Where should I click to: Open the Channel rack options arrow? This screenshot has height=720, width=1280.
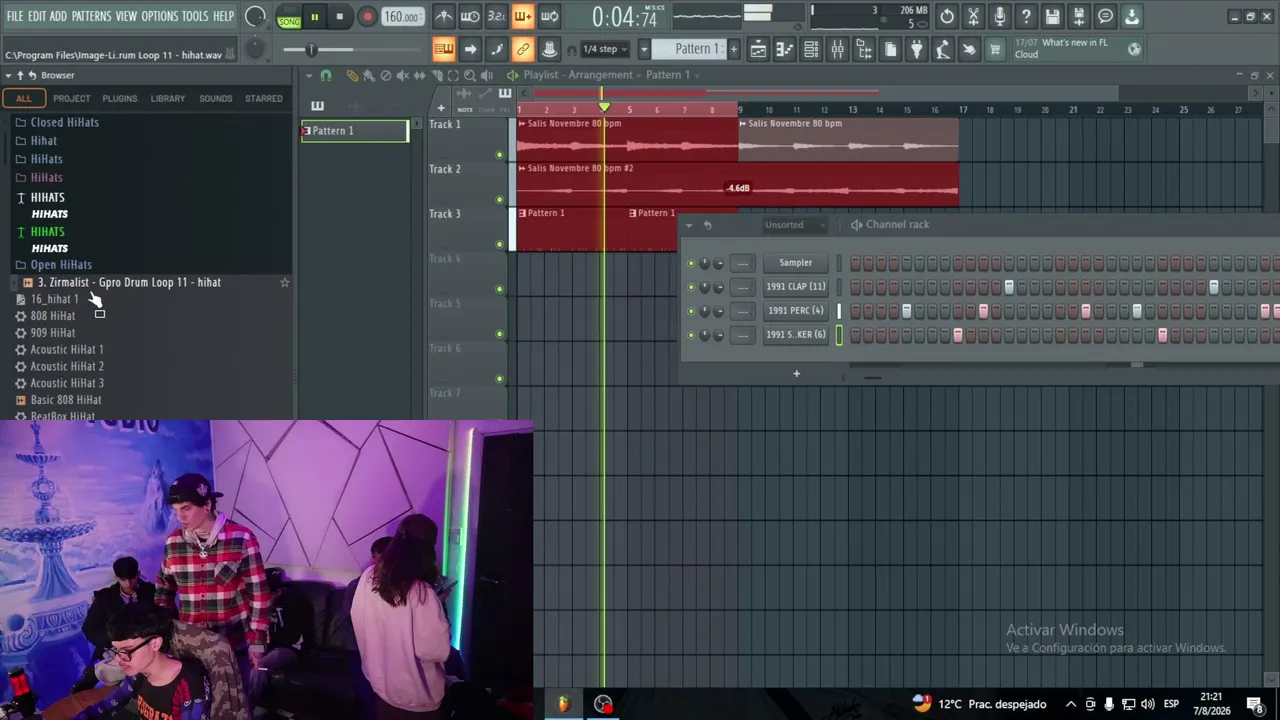point(688,225)
